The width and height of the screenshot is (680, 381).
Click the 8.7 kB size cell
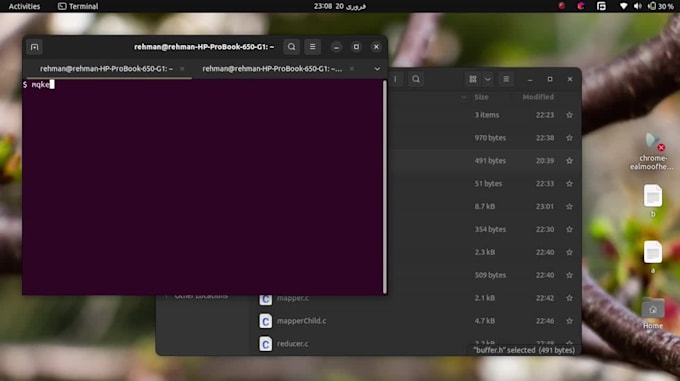(x=484, y=207)
